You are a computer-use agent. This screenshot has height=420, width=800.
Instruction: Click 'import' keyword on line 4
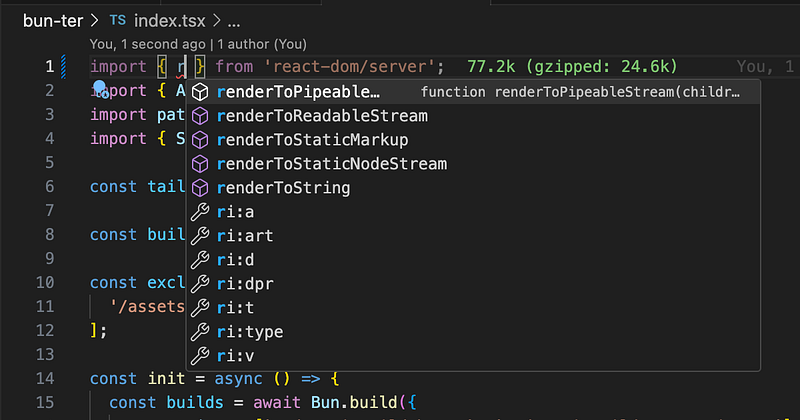click(x=118, y=139)
